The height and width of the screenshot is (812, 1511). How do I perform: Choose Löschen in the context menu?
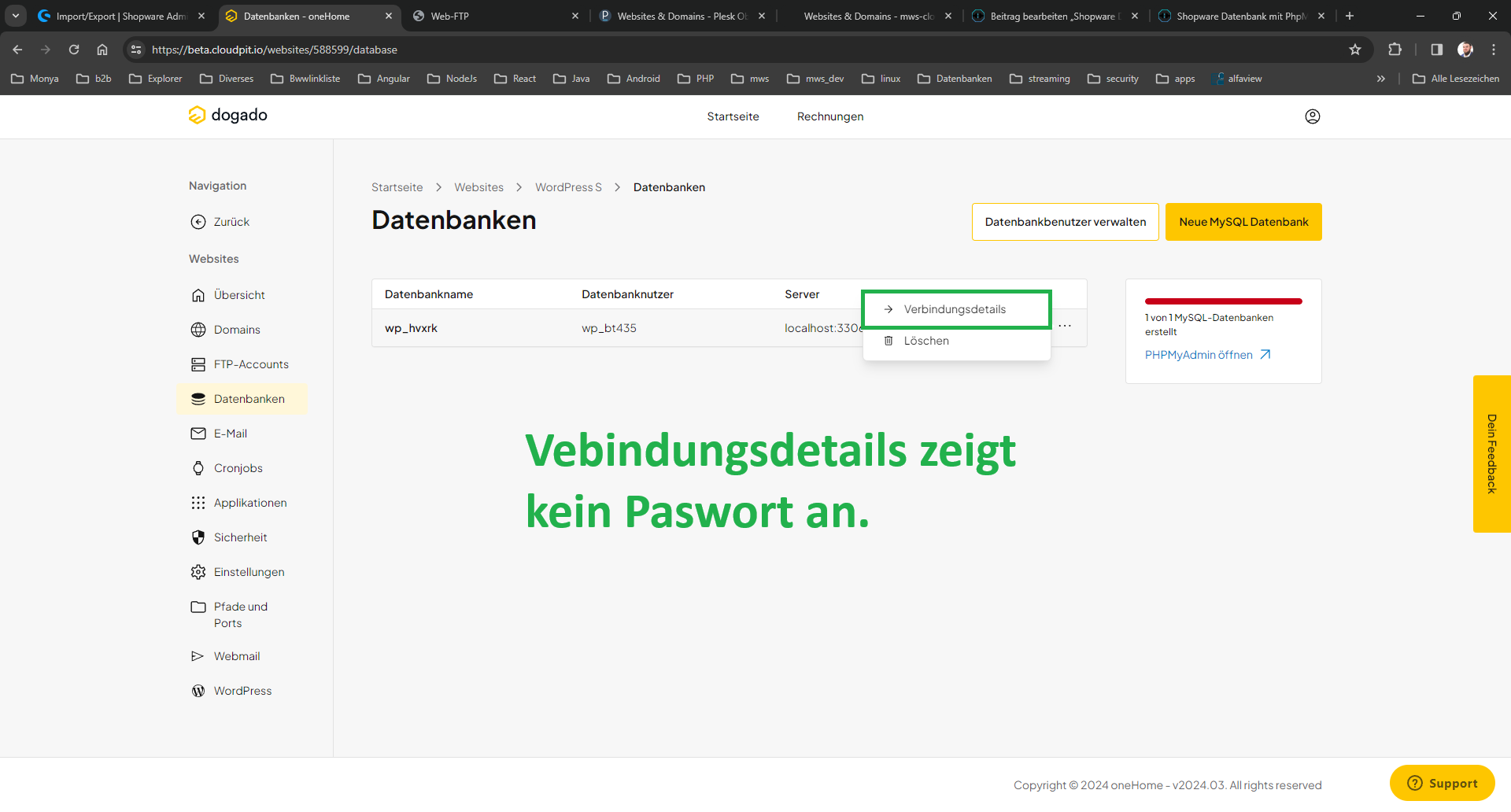click(926, 341)
